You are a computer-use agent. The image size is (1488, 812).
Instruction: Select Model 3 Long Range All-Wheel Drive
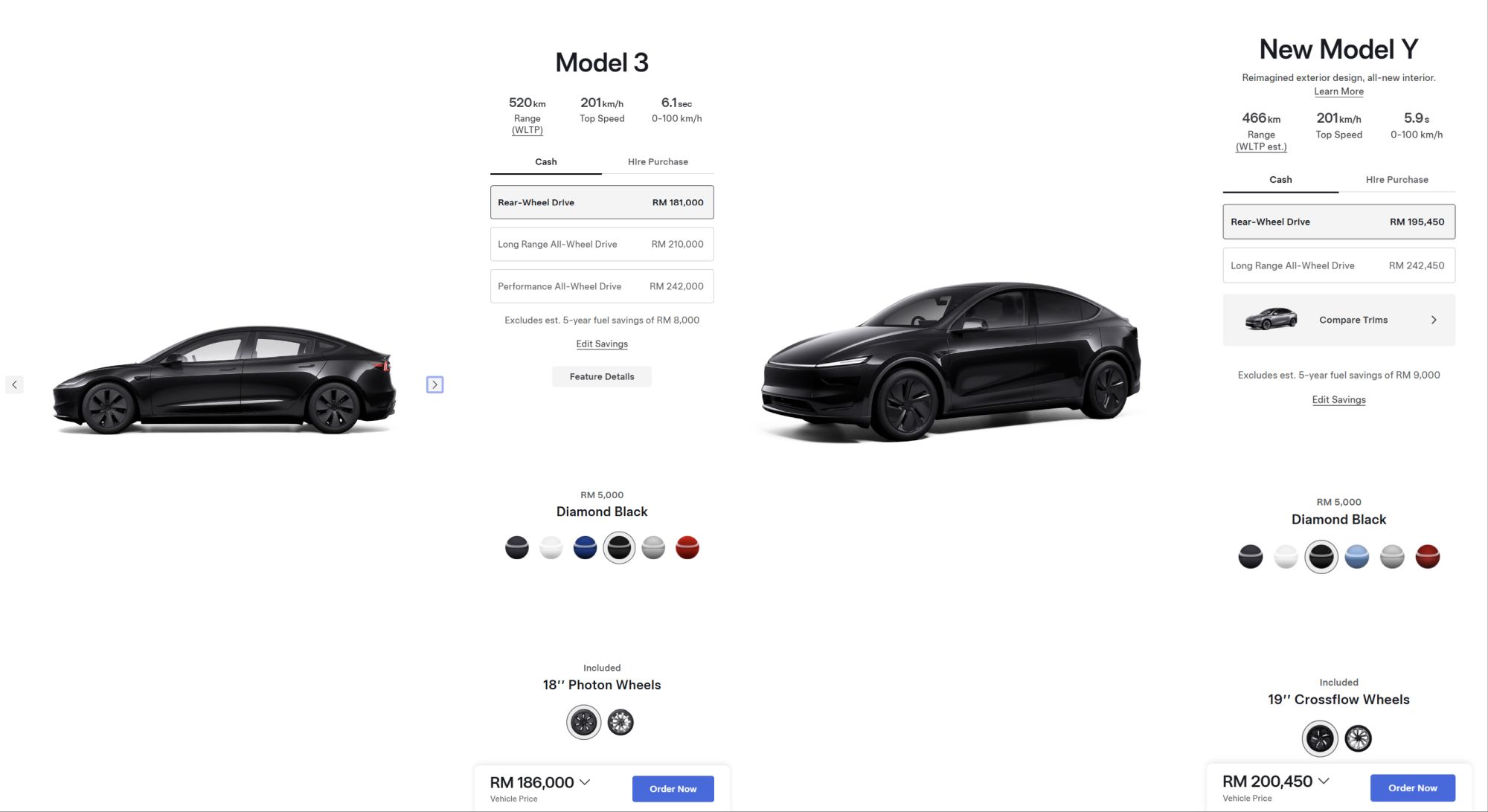point(602,244)
